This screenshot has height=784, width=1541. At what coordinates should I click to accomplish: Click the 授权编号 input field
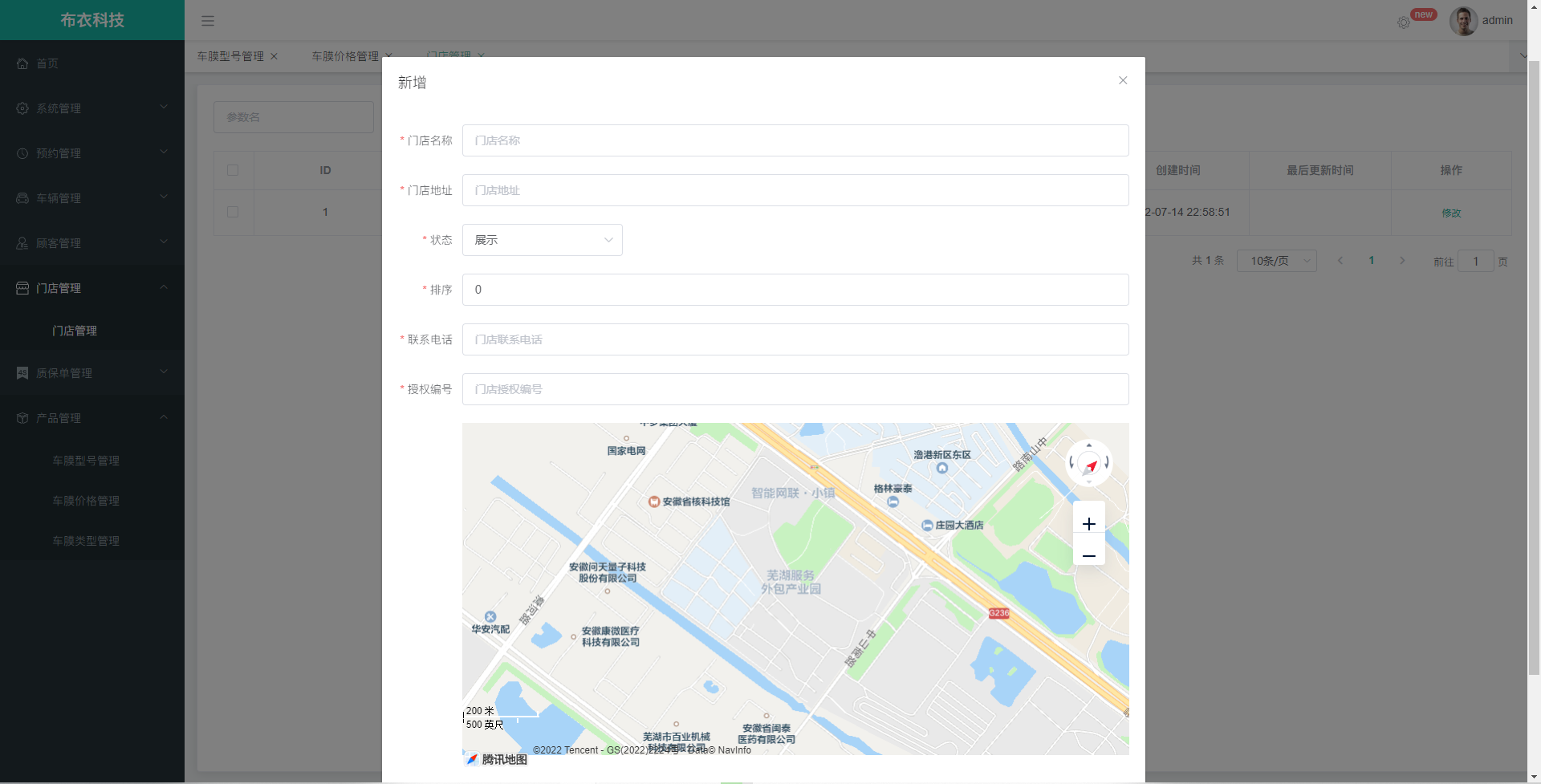tap(795, 389)
